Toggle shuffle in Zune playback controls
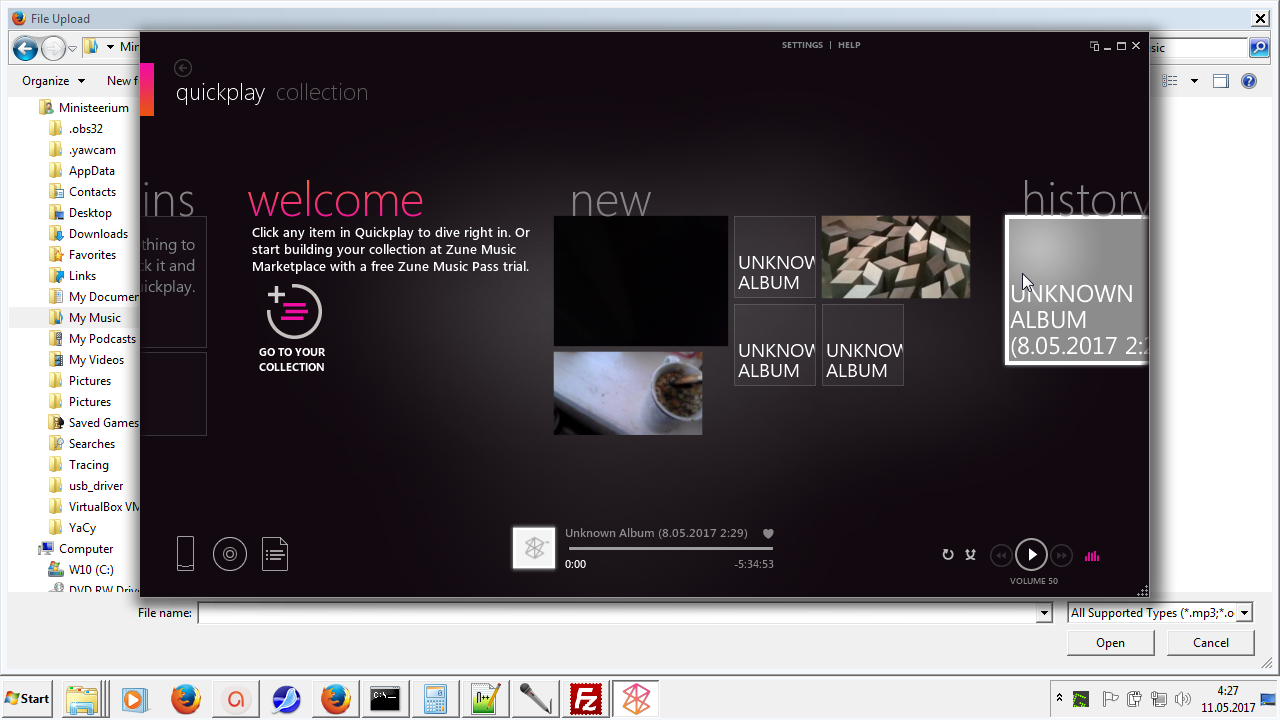 [970, 554]
